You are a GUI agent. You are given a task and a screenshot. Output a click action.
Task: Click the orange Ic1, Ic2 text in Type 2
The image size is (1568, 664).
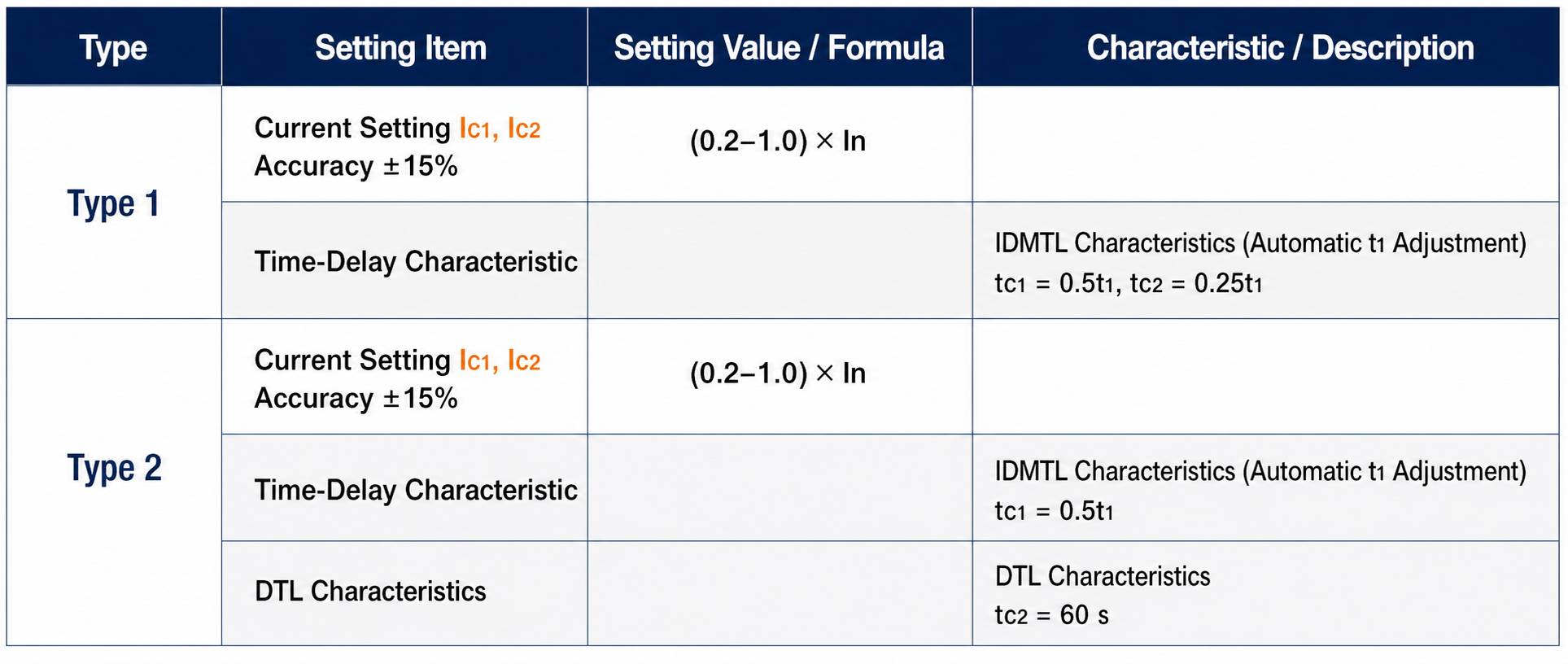[500, 360]
